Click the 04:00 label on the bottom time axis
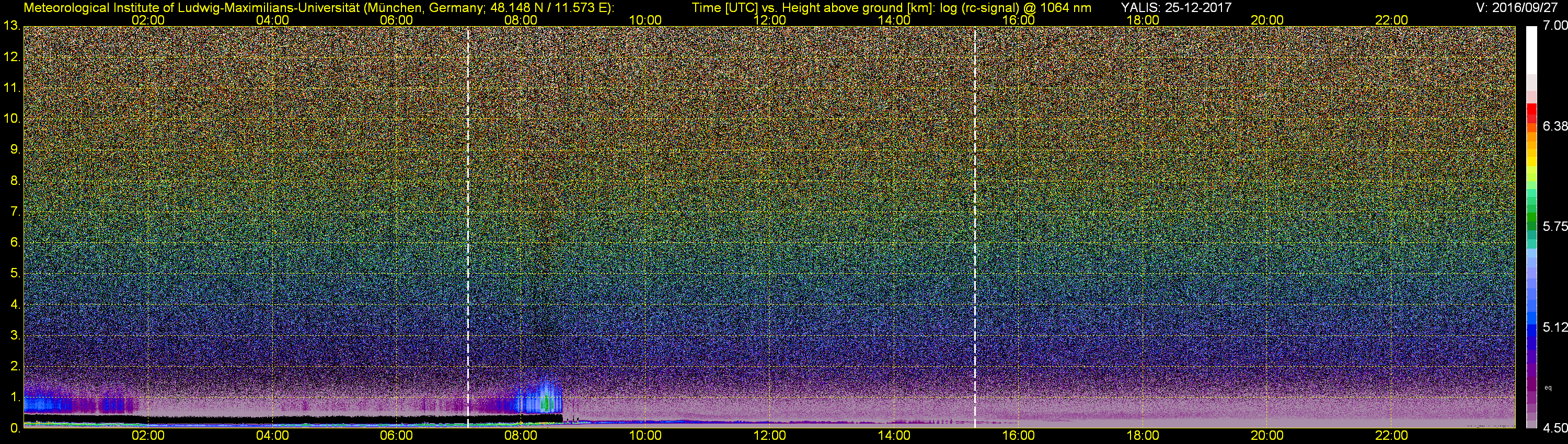The width and height of the screenshot is (1568, 444). [272, 436]
